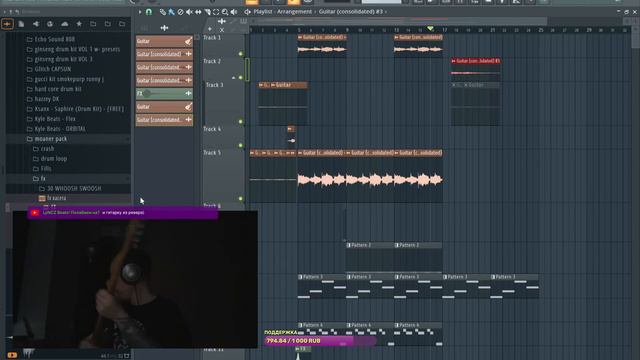Select the green FX automation clip in picker
The image size is (640, 360).
click(x=164, y=93)
